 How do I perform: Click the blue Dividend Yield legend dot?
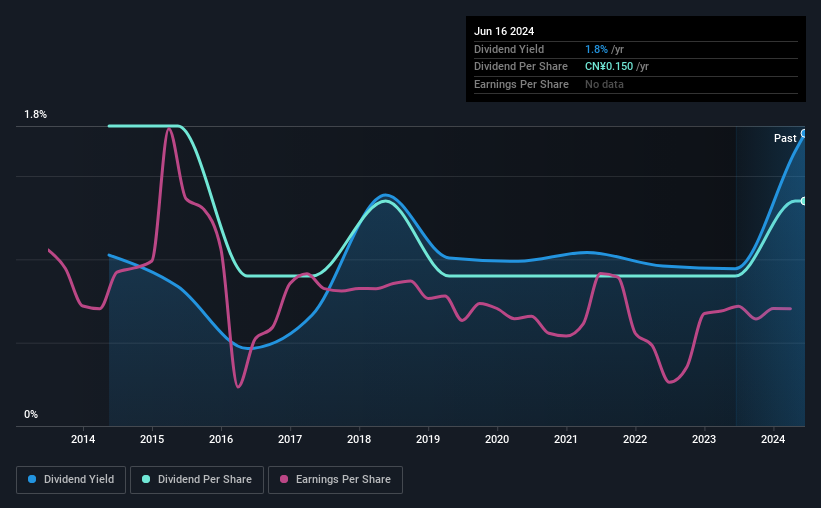click(32, 479)
